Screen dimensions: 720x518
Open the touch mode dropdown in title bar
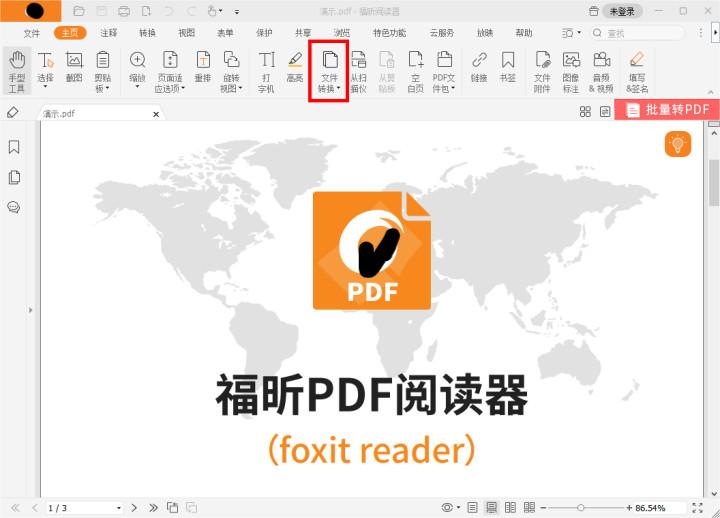[221, 11]
